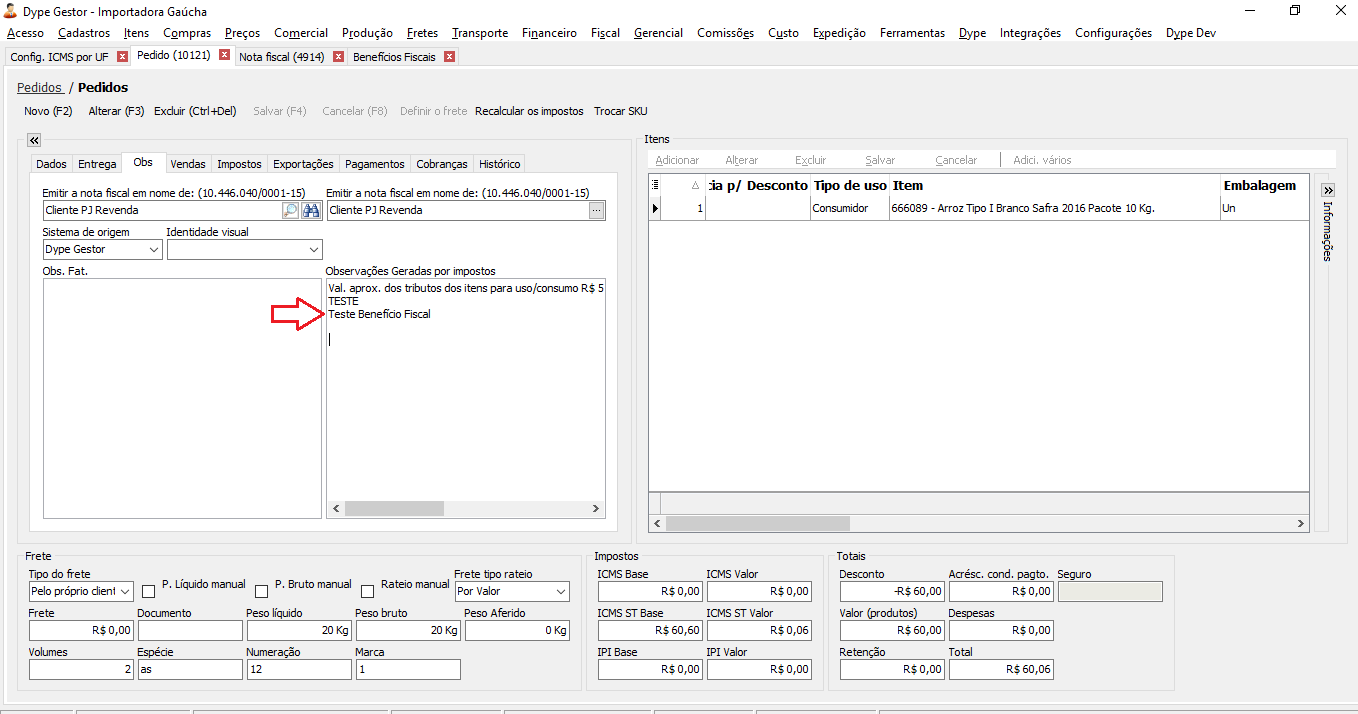Close the Pedido (10121) tab
1358x714 pixels.
click(224, 56)
